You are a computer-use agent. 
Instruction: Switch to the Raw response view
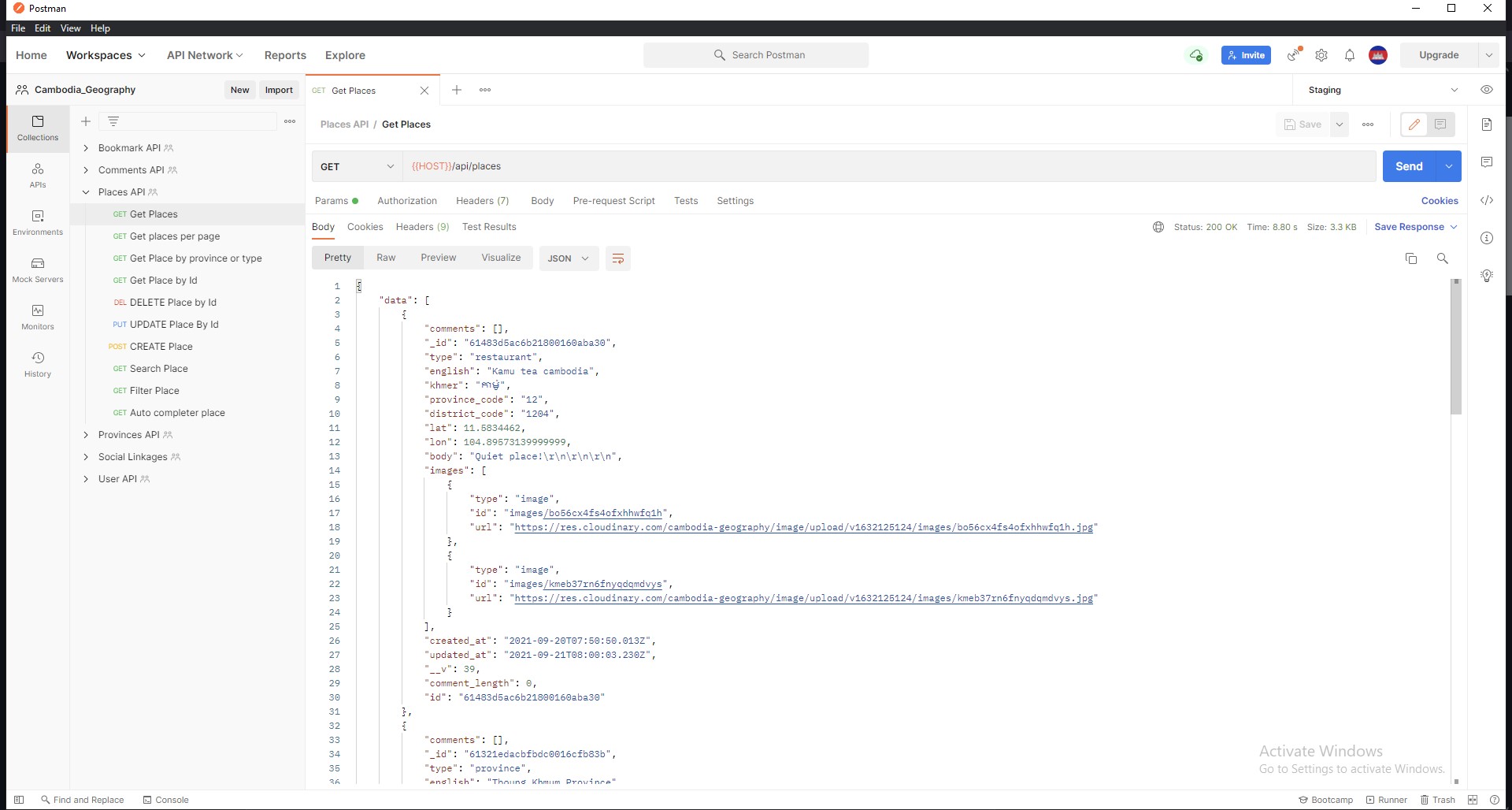(386, 258)
